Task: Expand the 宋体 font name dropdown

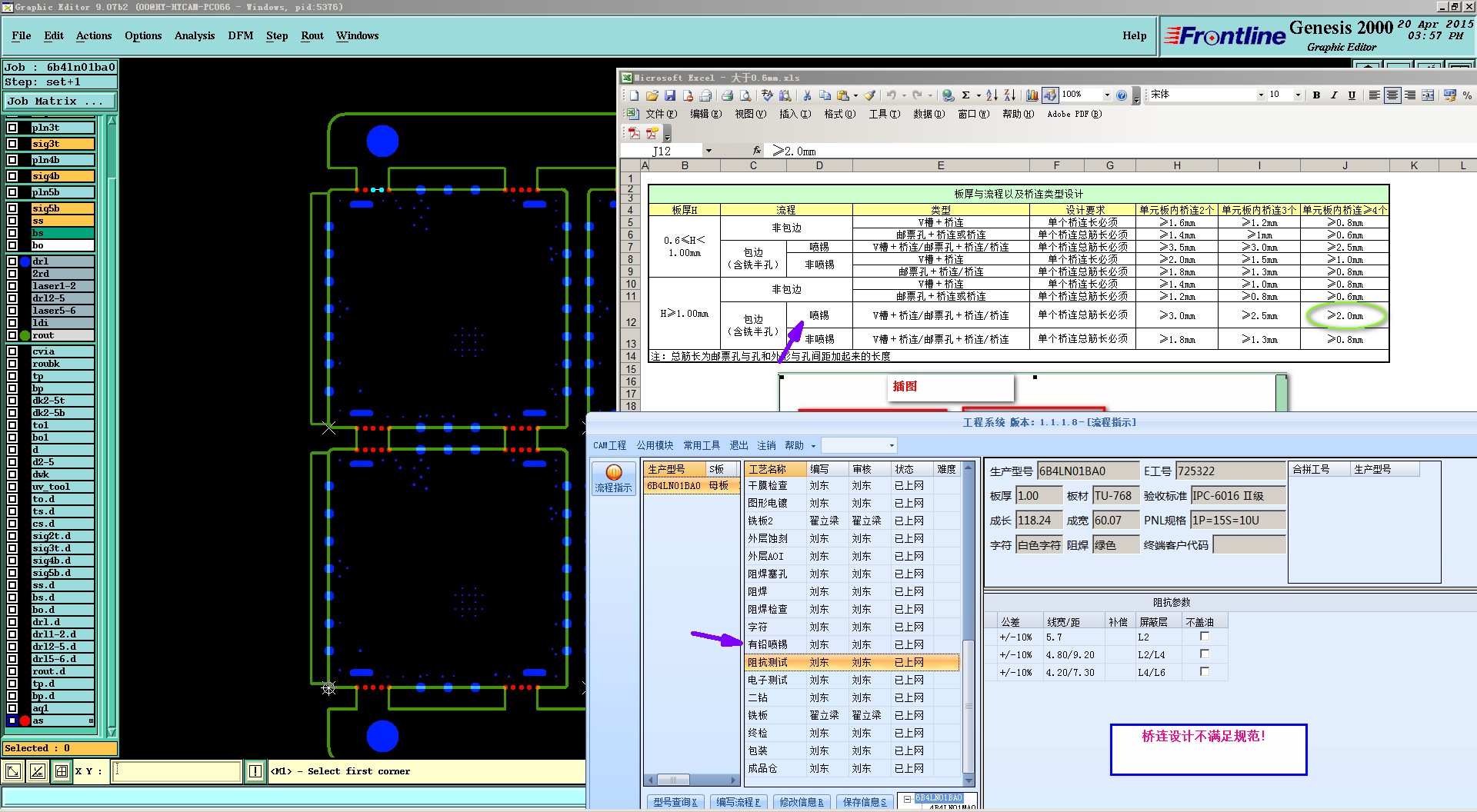Action: (x=1260, y=95)
